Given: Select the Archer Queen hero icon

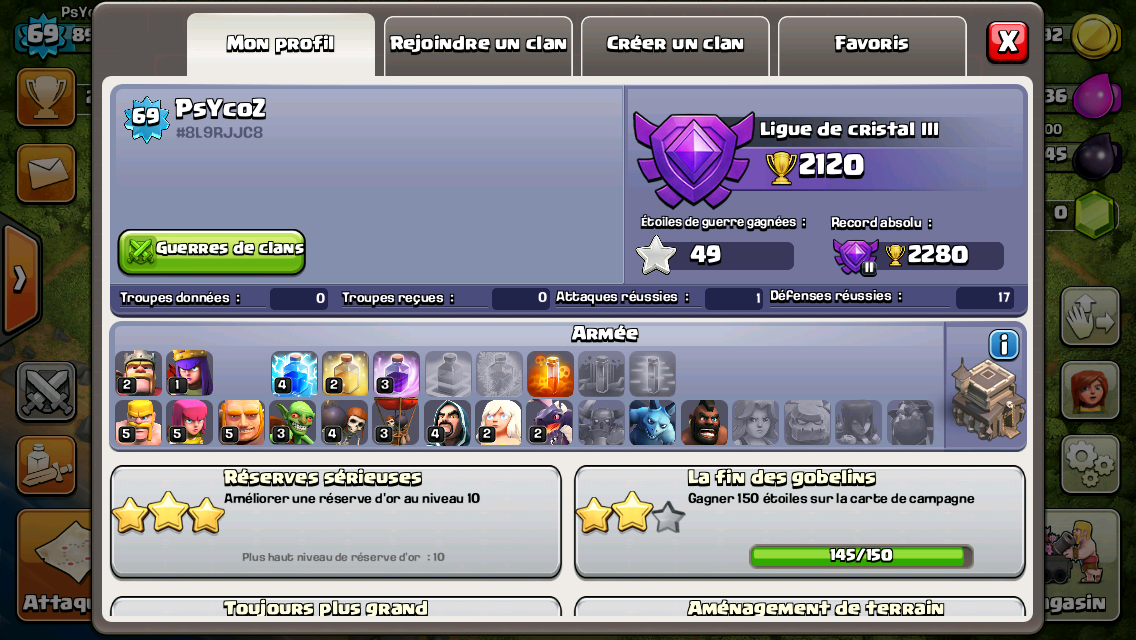Looking at the screenshot, I should coord(190,373).
